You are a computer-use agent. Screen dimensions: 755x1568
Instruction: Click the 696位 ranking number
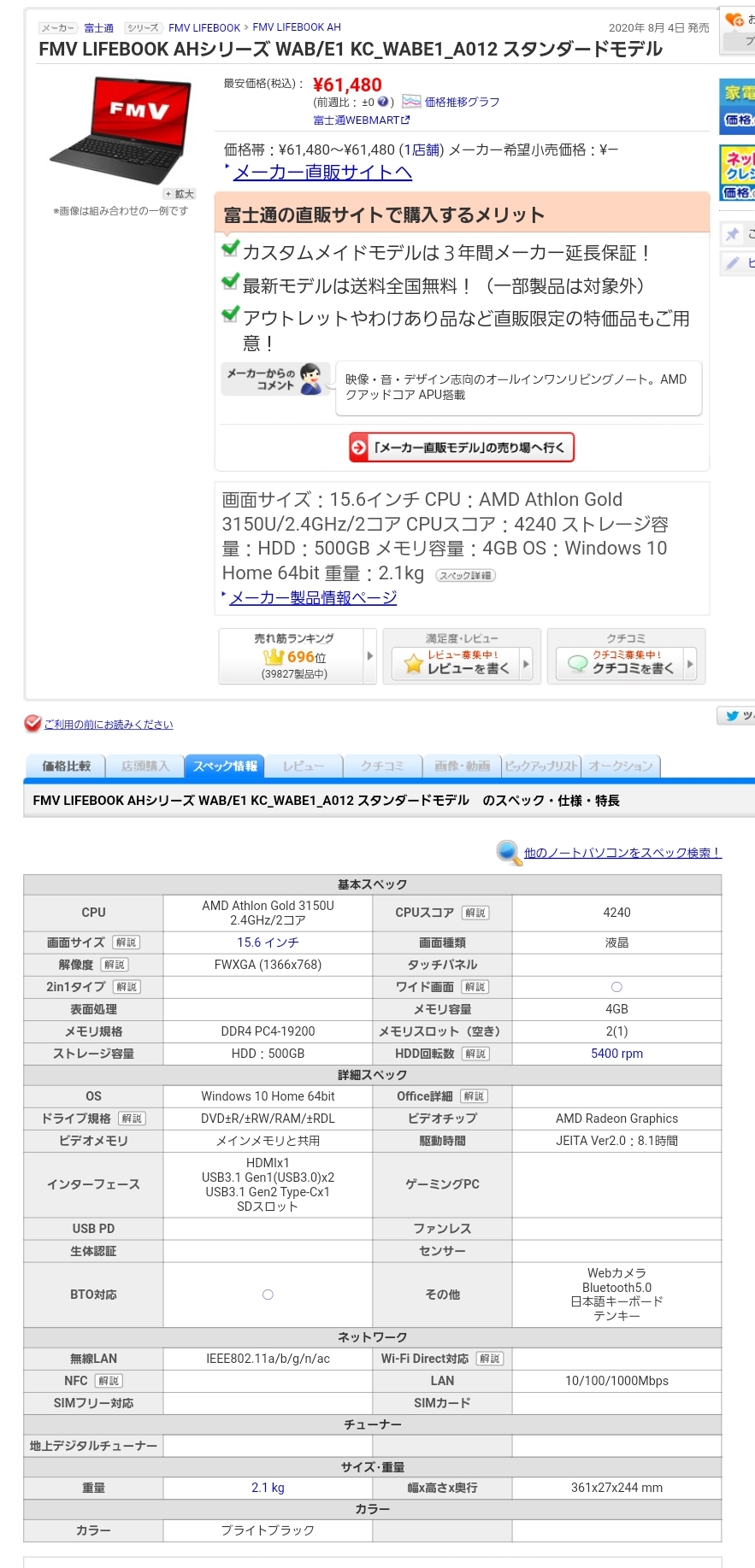tap(306, 657)
